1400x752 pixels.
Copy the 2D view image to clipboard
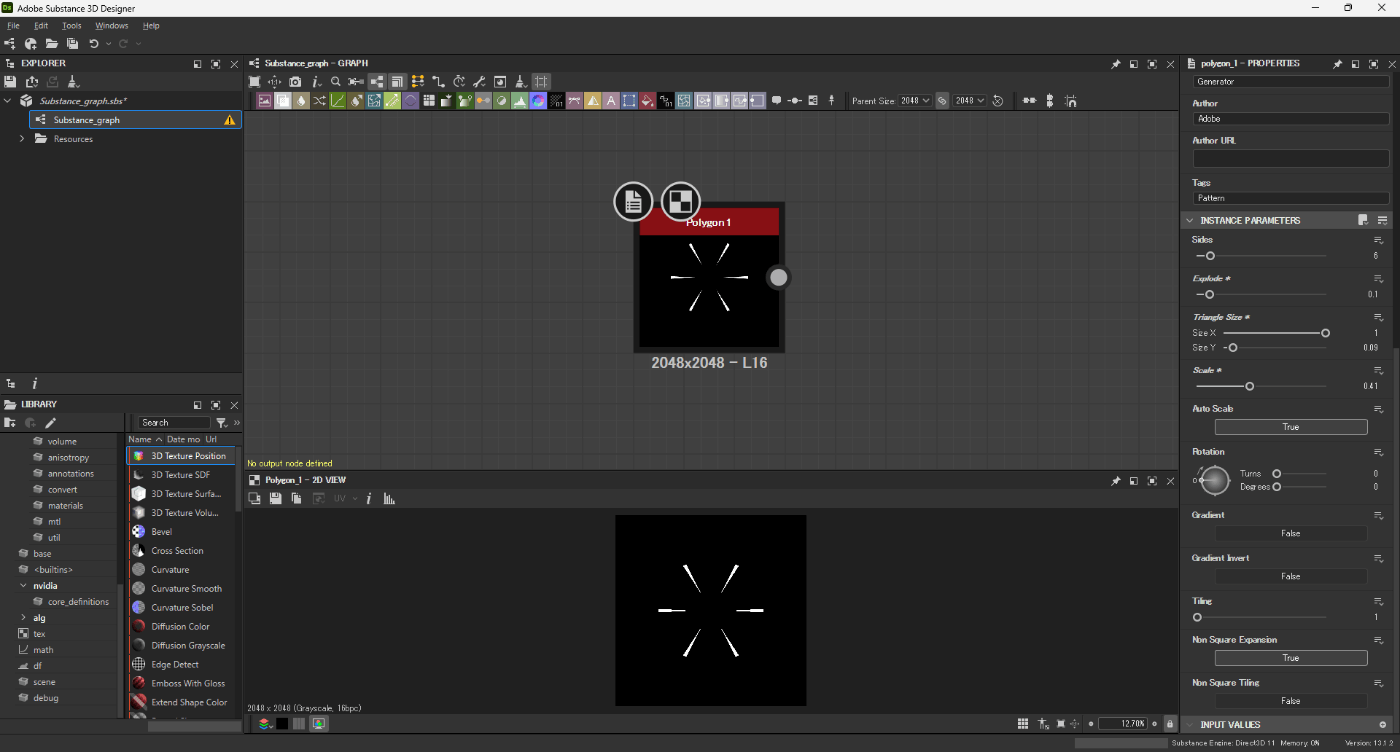pos(296,498)
